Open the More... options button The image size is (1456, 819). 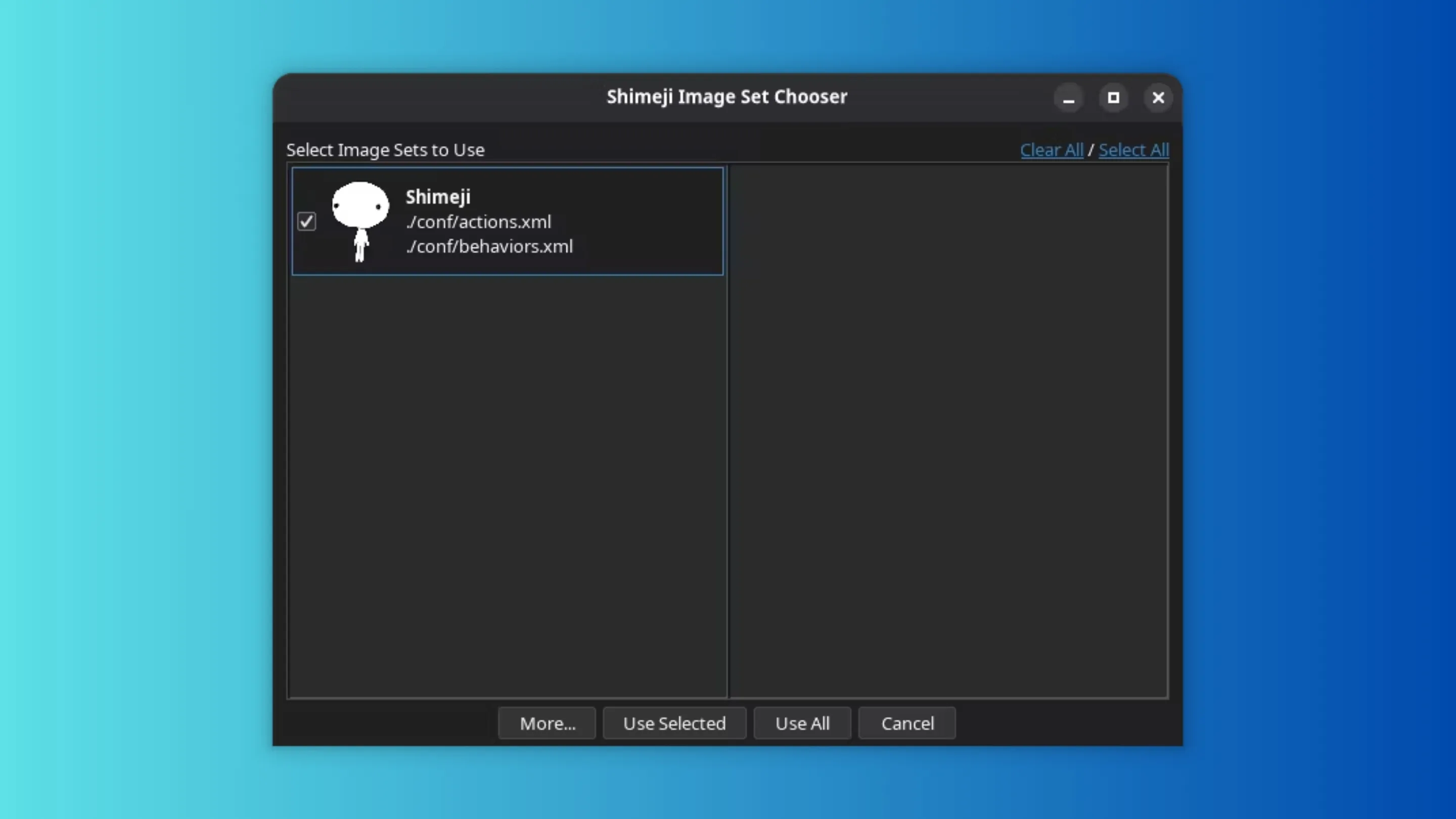coord(547,723)
